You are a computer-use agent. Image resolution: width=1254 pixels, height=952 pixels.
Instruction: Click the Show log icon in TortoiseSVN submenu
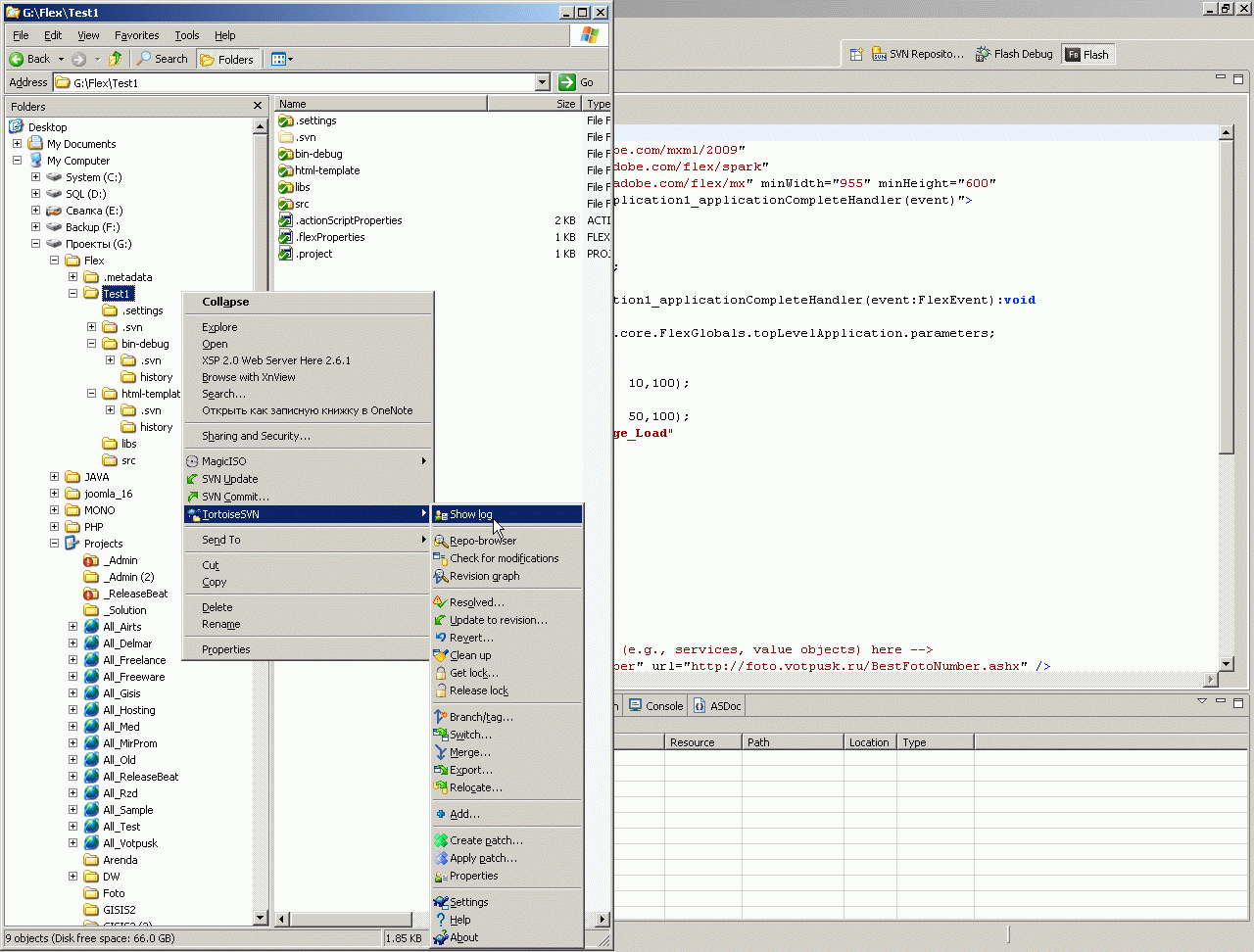pyautogui.click(x=441, y=514)
